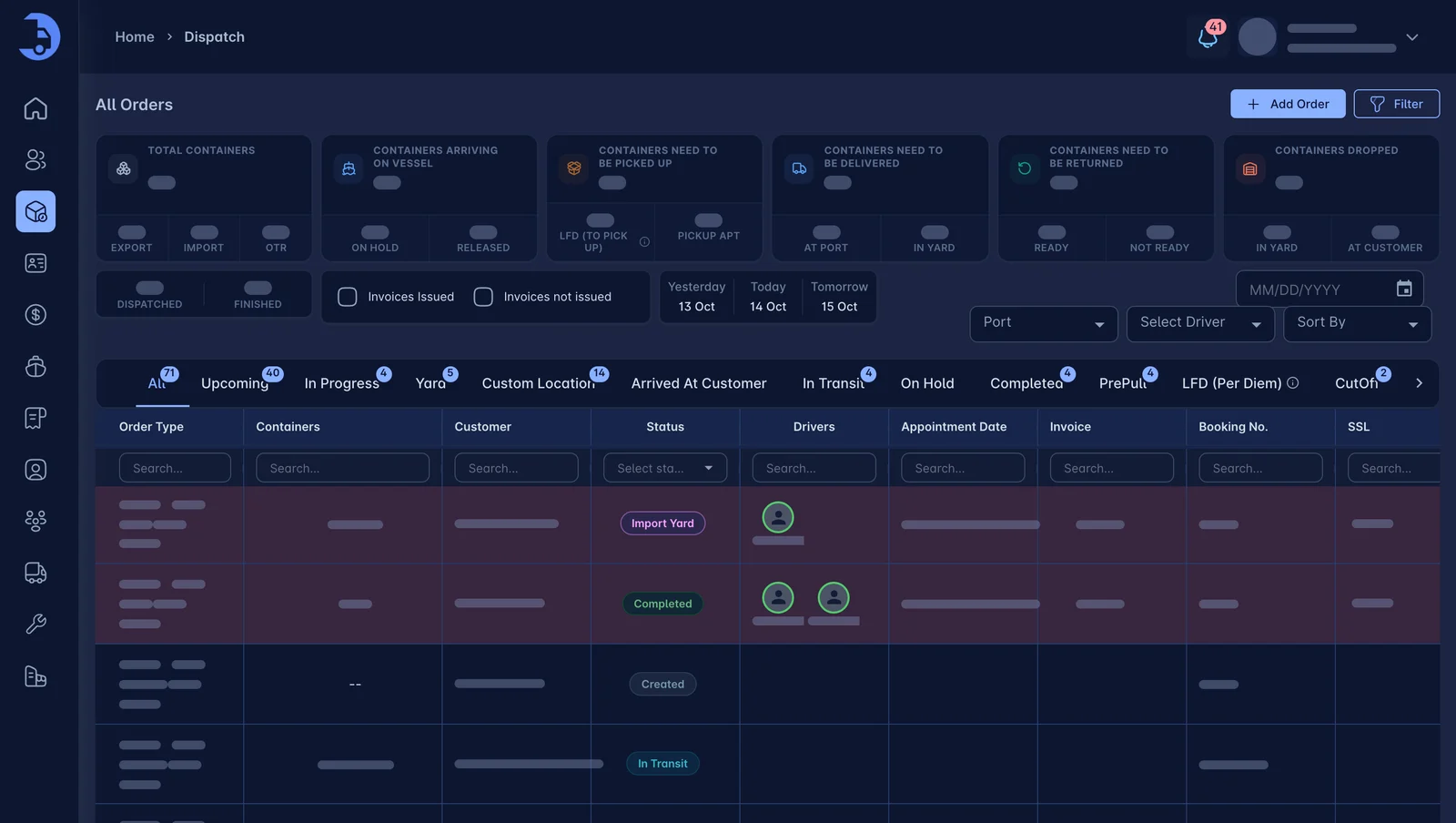1456x823 pixels.
Task: Open the hard hat icon in sidebar
Action: click(x=35, y=366)
